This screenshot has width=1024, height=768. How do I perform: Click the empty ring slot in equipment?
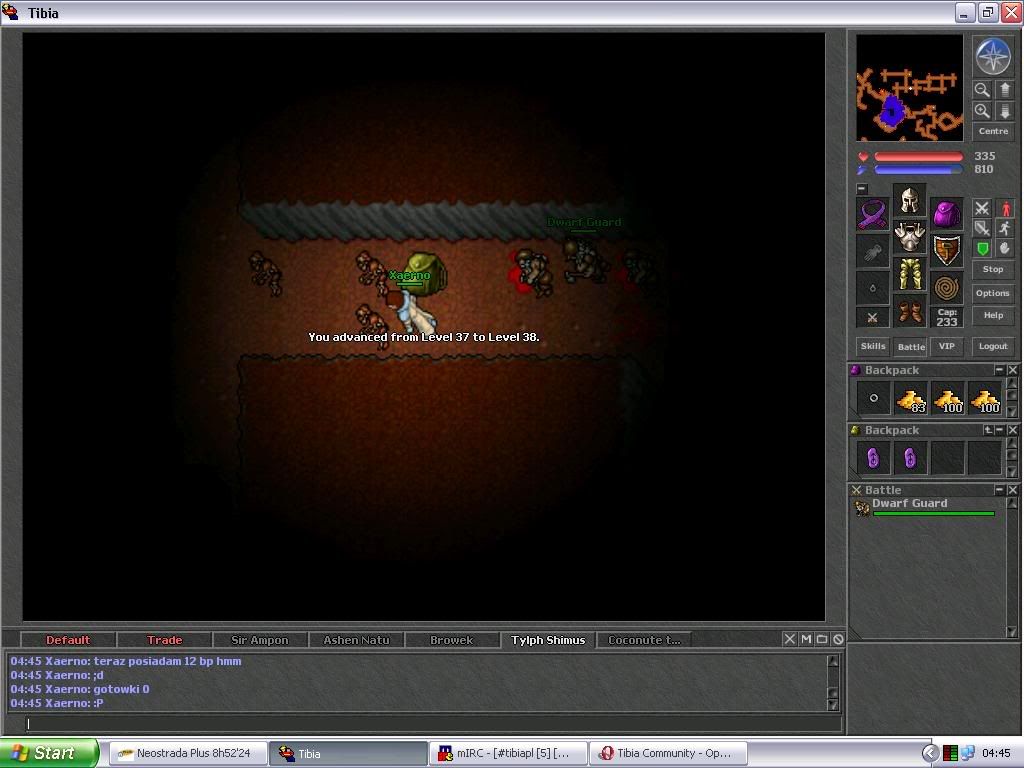pos(872,287)
